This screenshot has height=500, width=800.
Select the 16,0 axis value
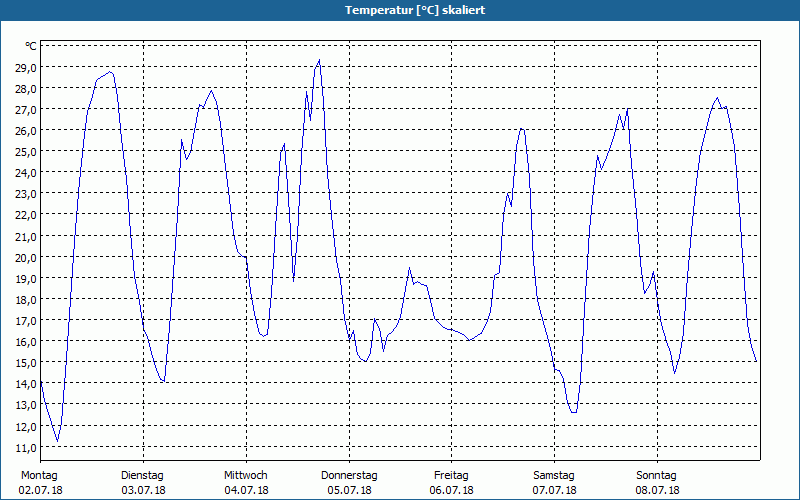[x=26, y=342]
